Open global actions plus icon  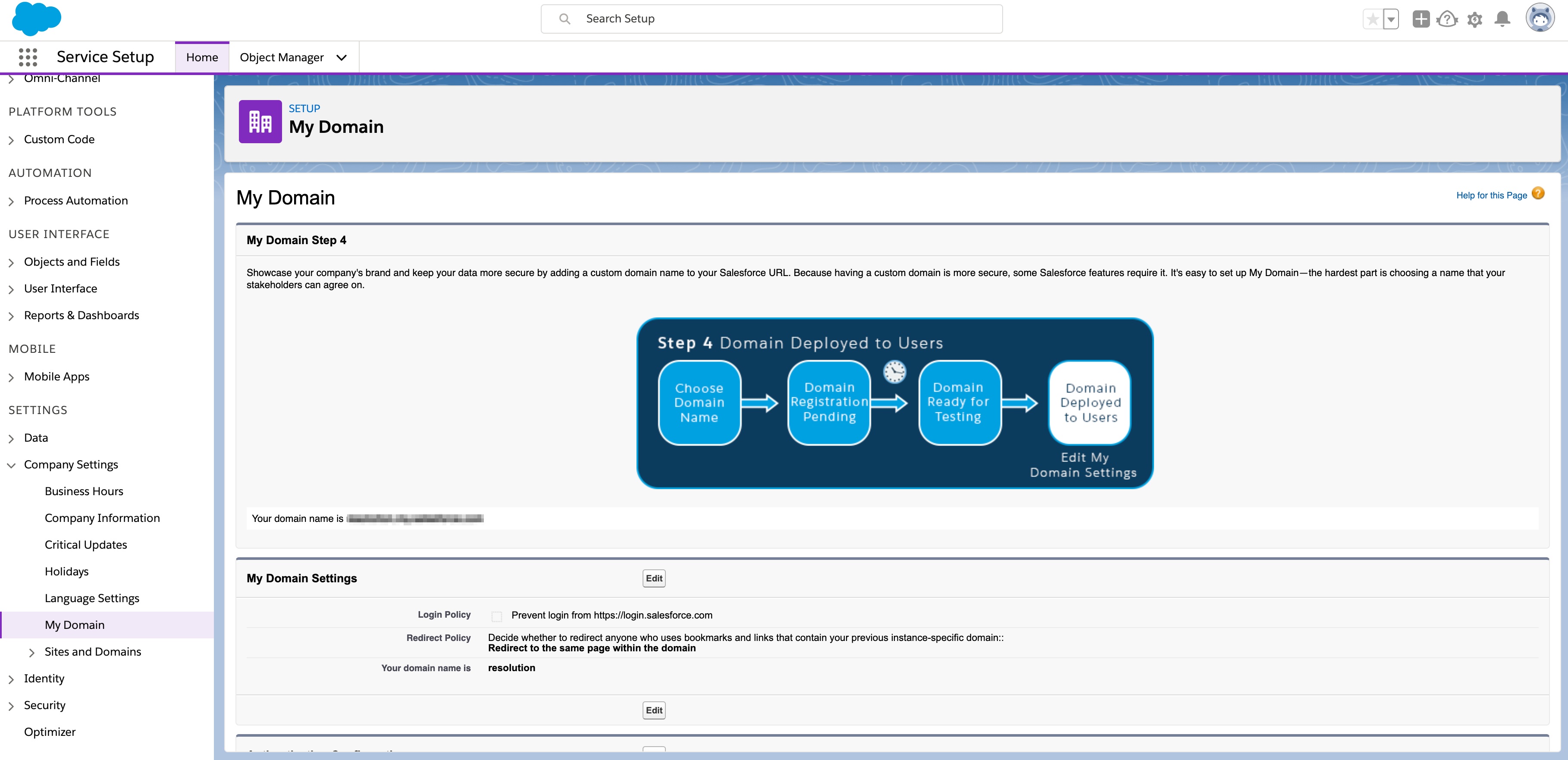pos(1421,19)
